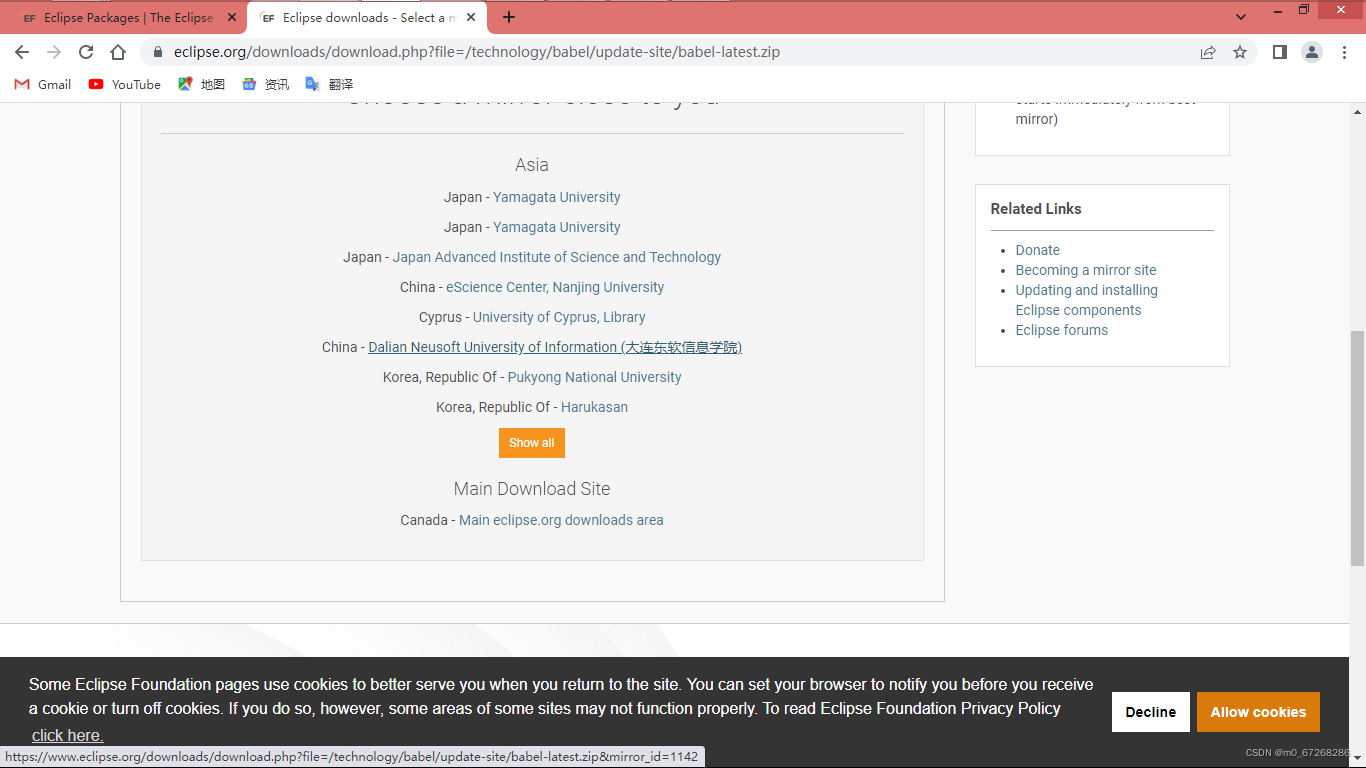Viewport: 1366px width, 768px height.
Task: Close the Eclipse downloads tab
Action: tap(470, 17)
